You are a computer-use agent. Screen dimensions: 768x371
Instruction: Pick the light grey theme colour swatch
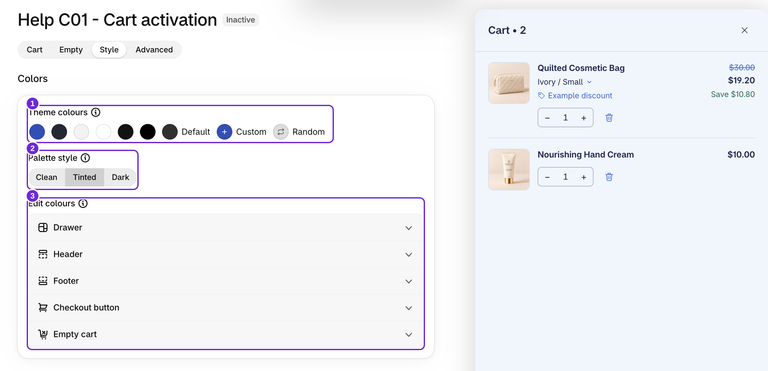tap(81, 132)
